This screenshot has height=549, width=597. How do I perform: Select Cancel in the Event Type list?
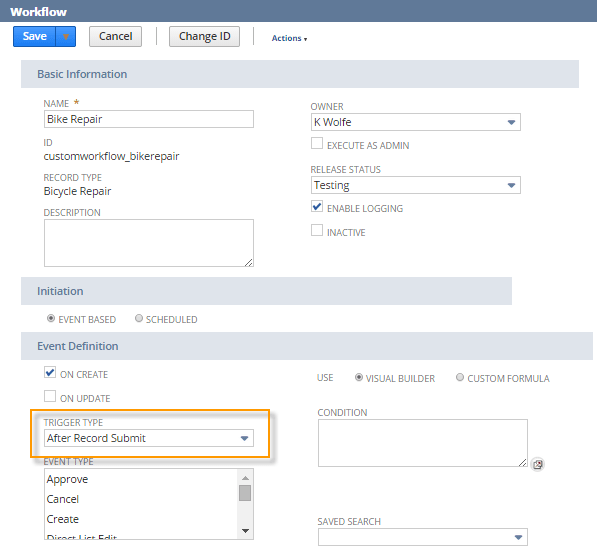(141, 499)
